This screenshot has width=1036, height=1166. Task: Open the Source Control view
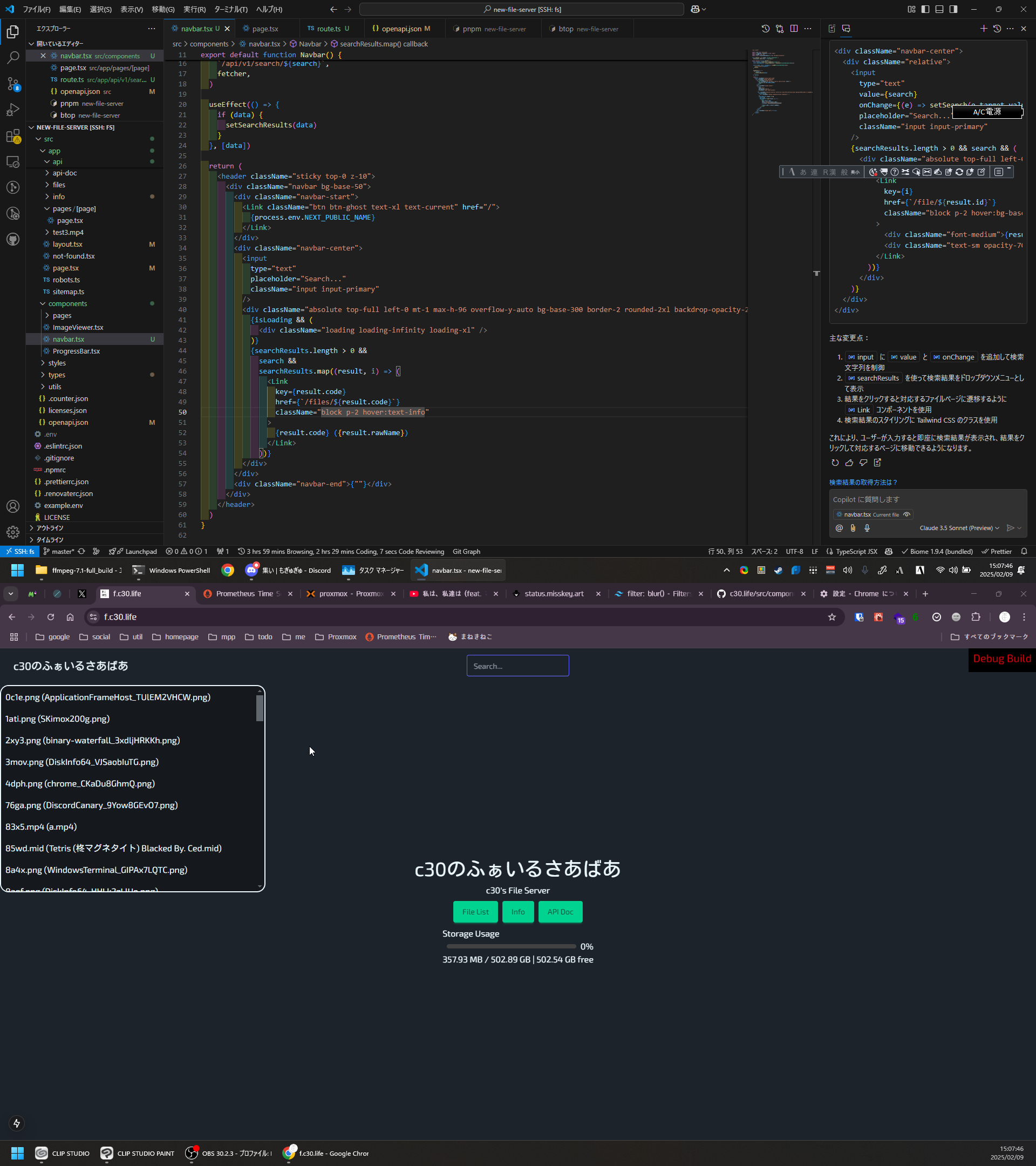click(x=12, y=84)
